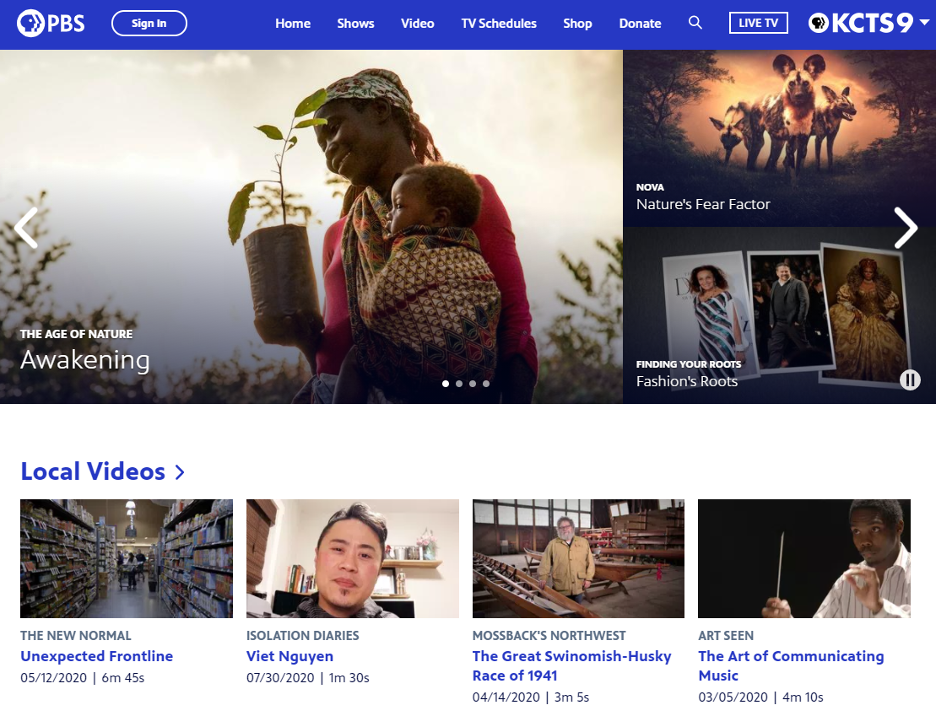Open the Video menu item
This screenshot has height=716, width=936.
tap(417, 23)
